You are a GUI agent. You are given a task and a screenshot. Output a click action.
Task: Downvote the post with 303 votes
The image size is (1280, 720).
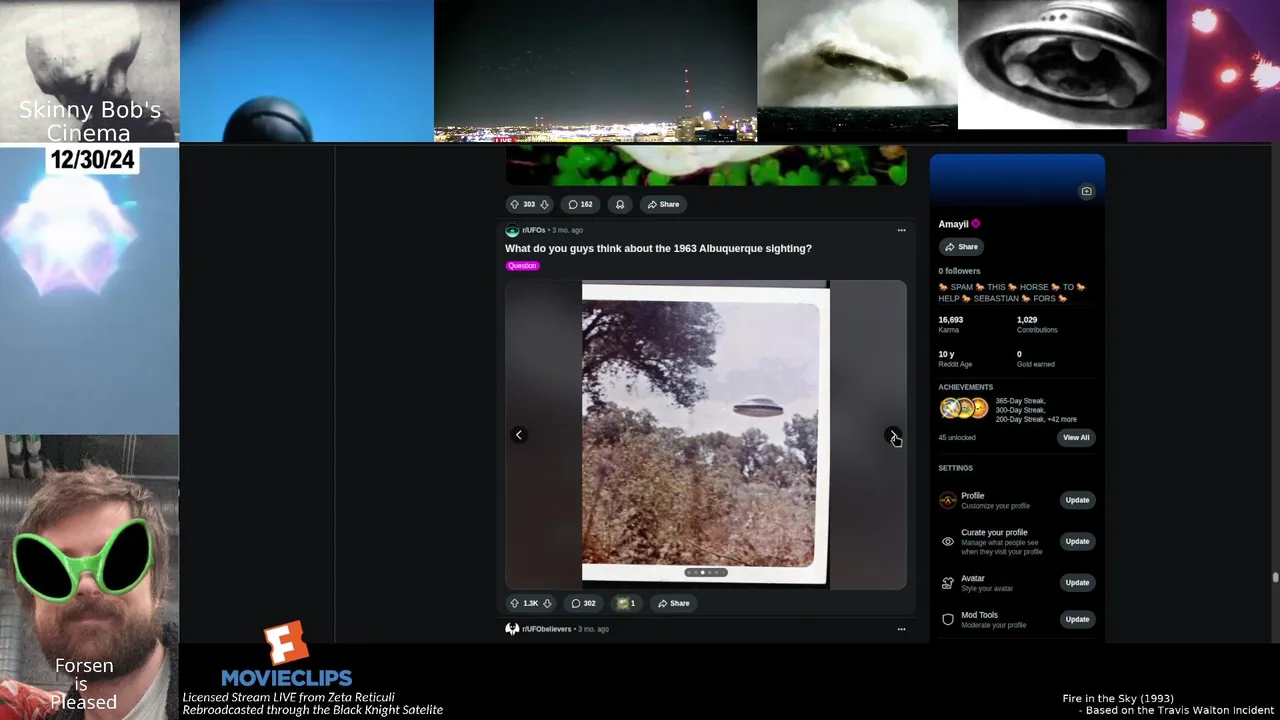pyautogui.click(x=544, y=204)
